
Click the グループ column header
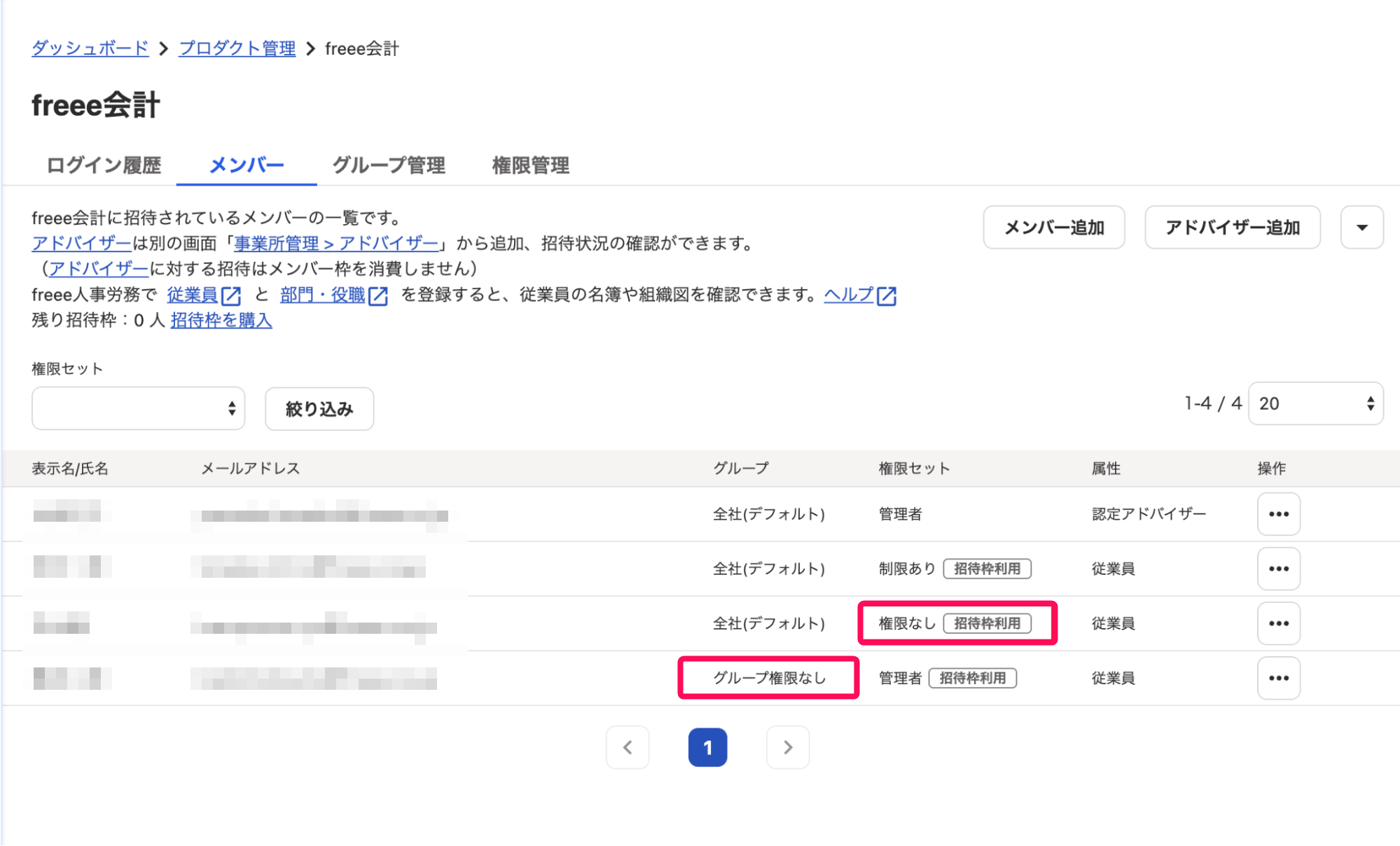click(x=741, y=469)
